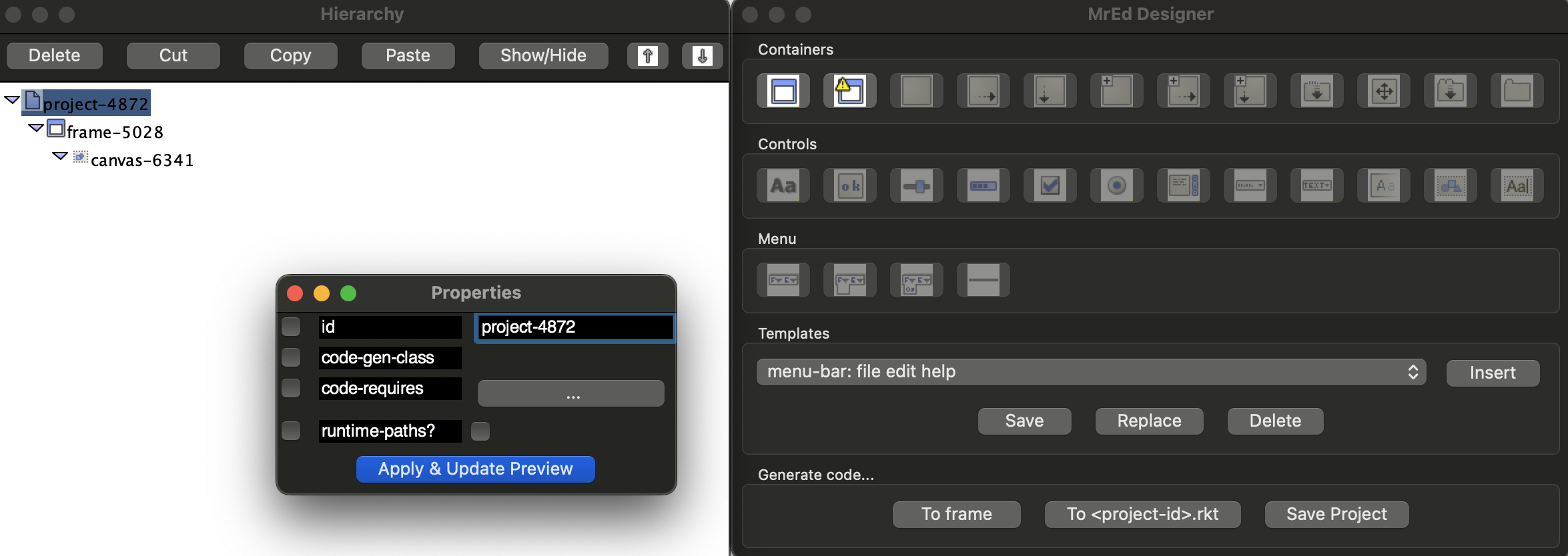This screenshot has height=556, width=1568.
Task: Click the code-gen-class property label
Action: (x=390, y=357)
